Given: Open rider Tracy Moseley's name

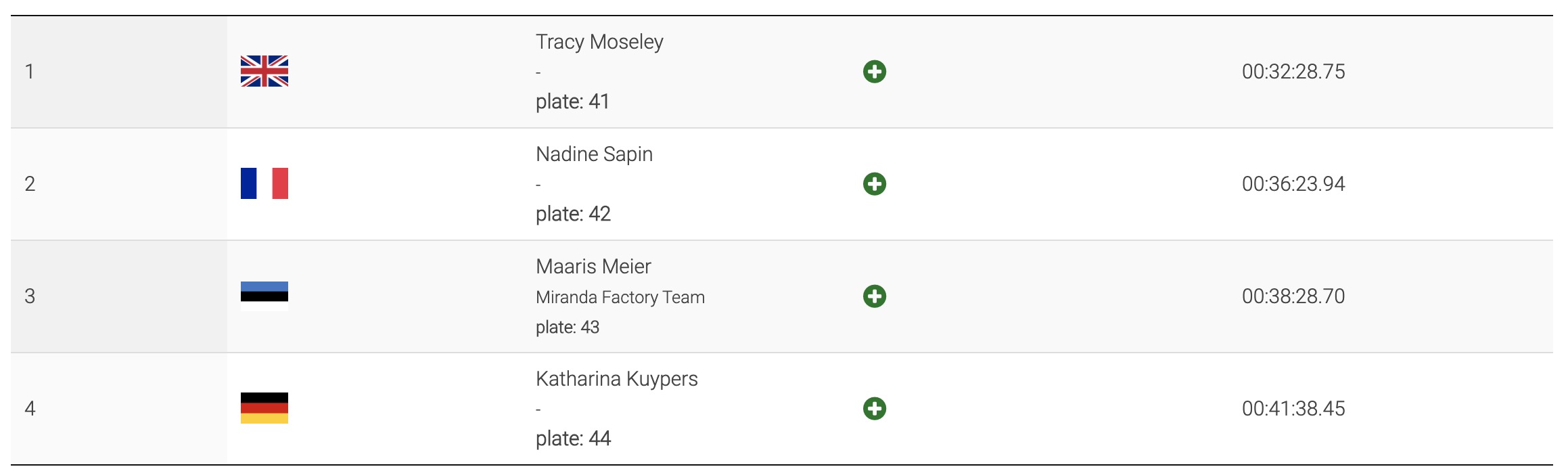Looking at the screenshot, I should (599, 42).
